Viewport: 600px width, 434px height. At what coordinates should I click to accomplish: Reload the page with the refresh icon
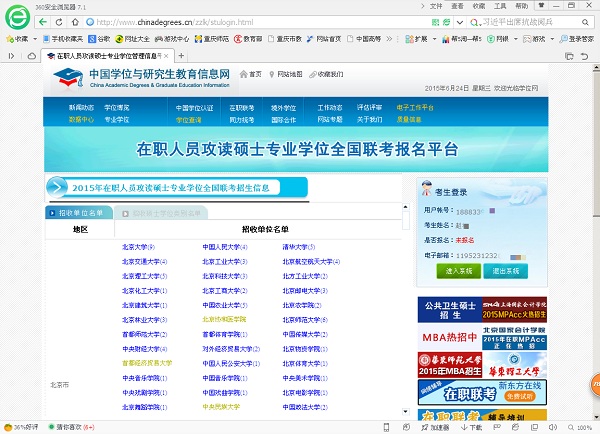[x=59, y=22]
